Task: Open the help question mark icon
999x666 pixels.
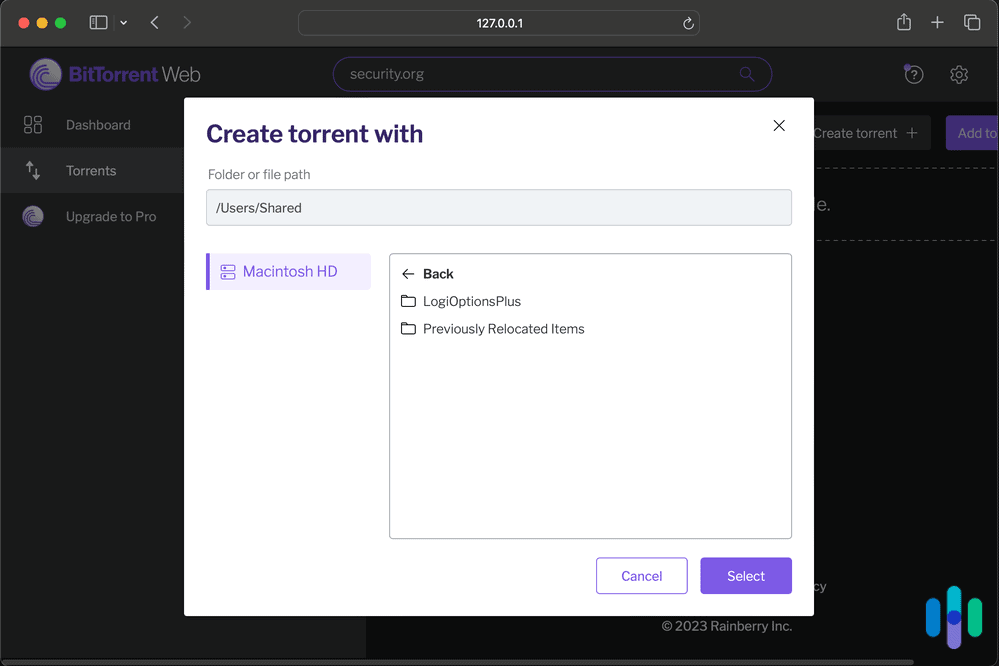Action: coord(913,74)
